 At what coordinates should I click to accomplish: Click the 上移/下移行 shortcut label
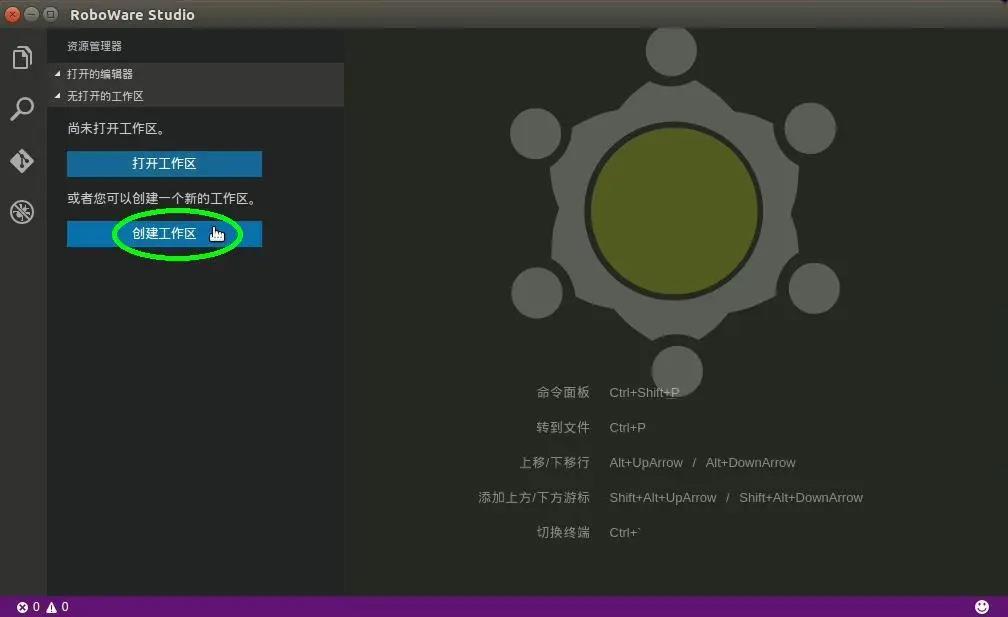point(555,463)
